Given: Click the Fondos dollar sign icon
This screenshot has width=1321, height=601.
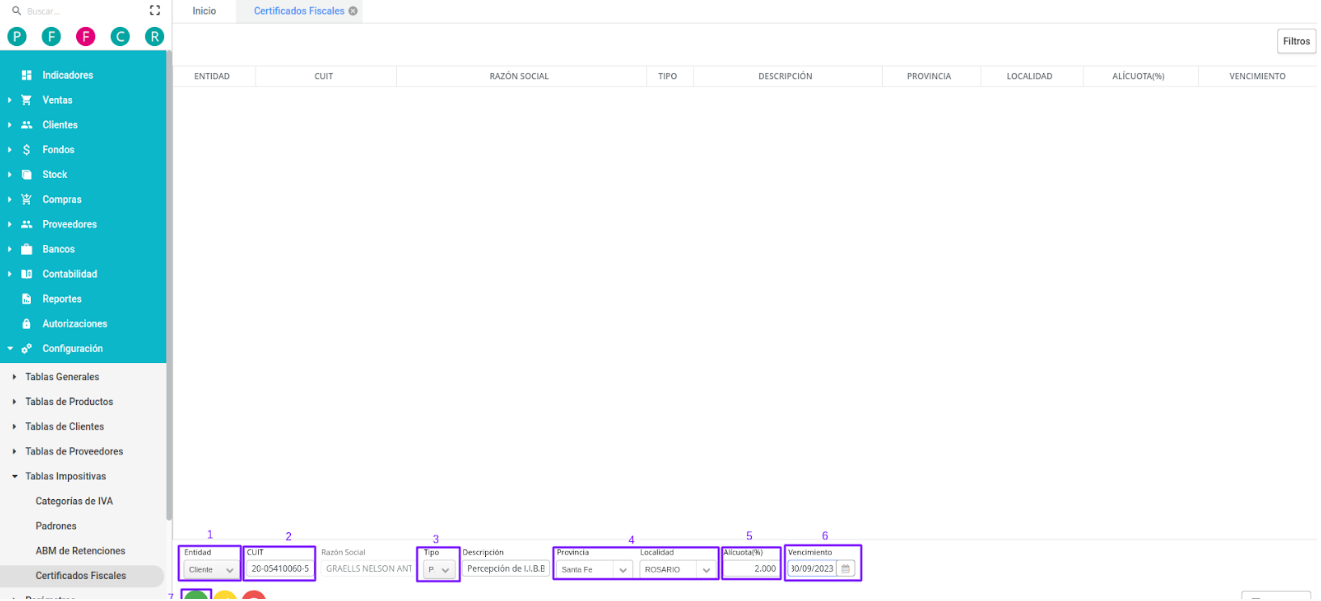Looking at the screenshot, I should pyautogui.click(x=27, y=150).
